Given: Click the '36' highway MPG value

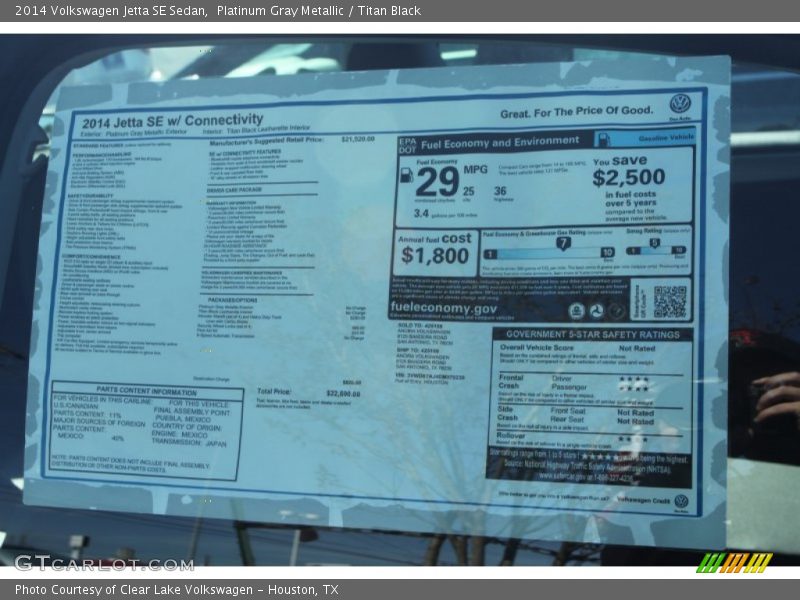Looking at the screenshot, I should pos(500,191).
